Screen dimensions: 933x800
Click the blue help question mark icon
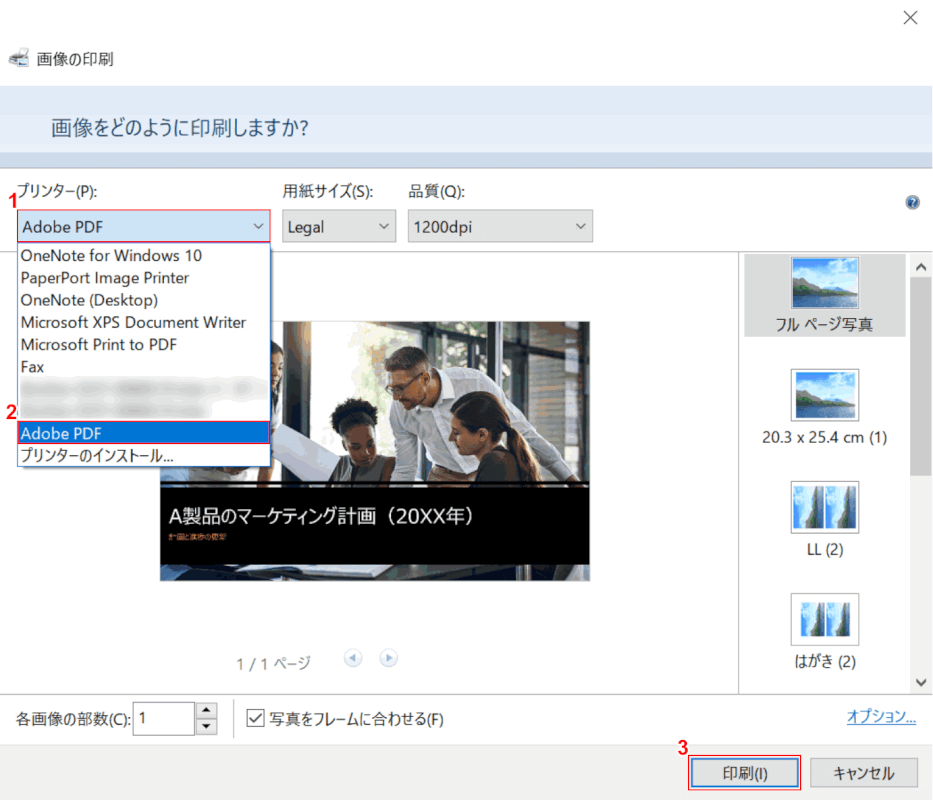coord(912,202)
